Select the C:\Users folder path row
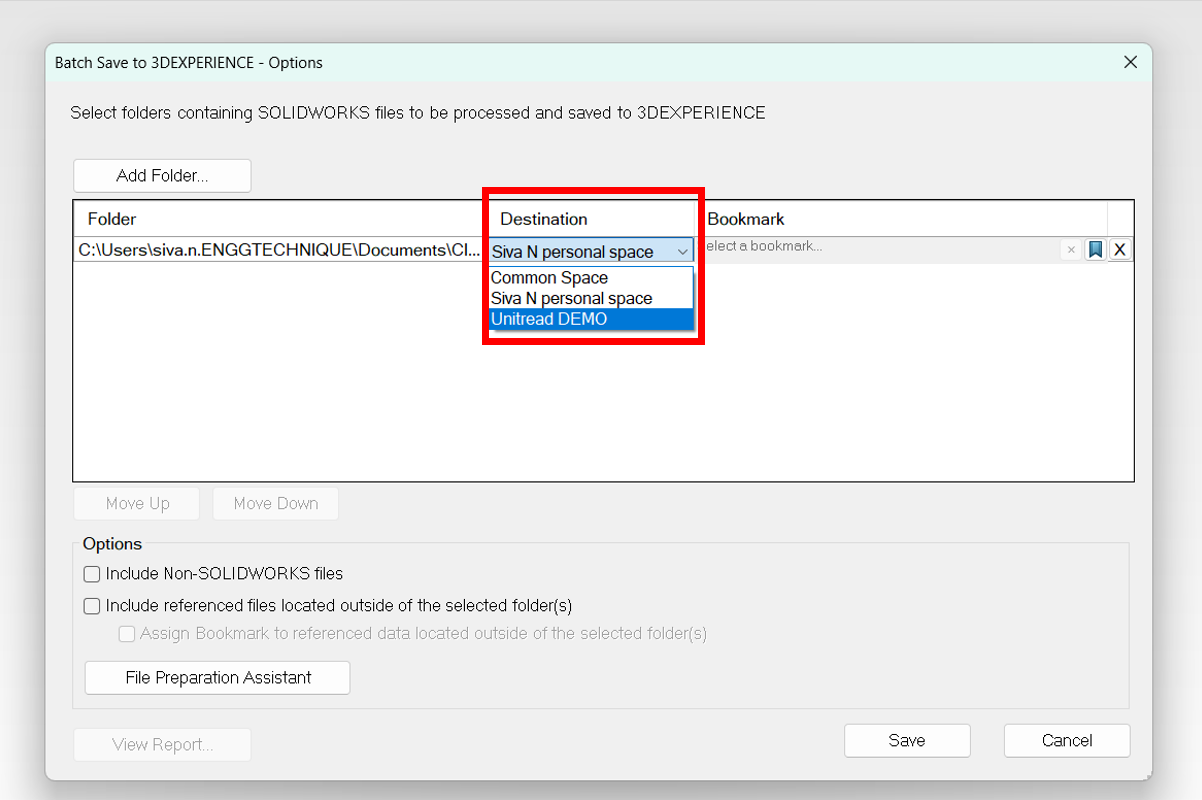This screenshot has width=1202, height=800. [x=278, y=251]
